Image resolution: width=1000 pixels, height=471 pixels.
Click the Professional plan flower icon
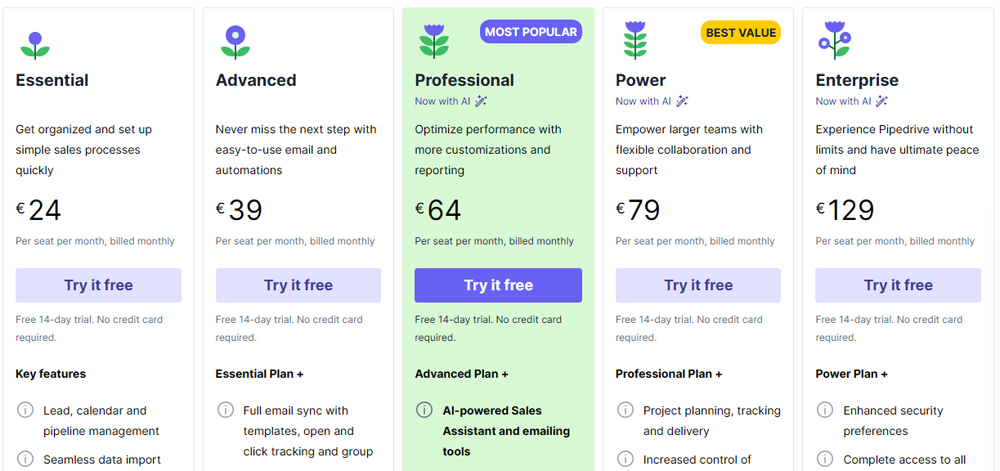pyautogui.click(x=434, y=42)
